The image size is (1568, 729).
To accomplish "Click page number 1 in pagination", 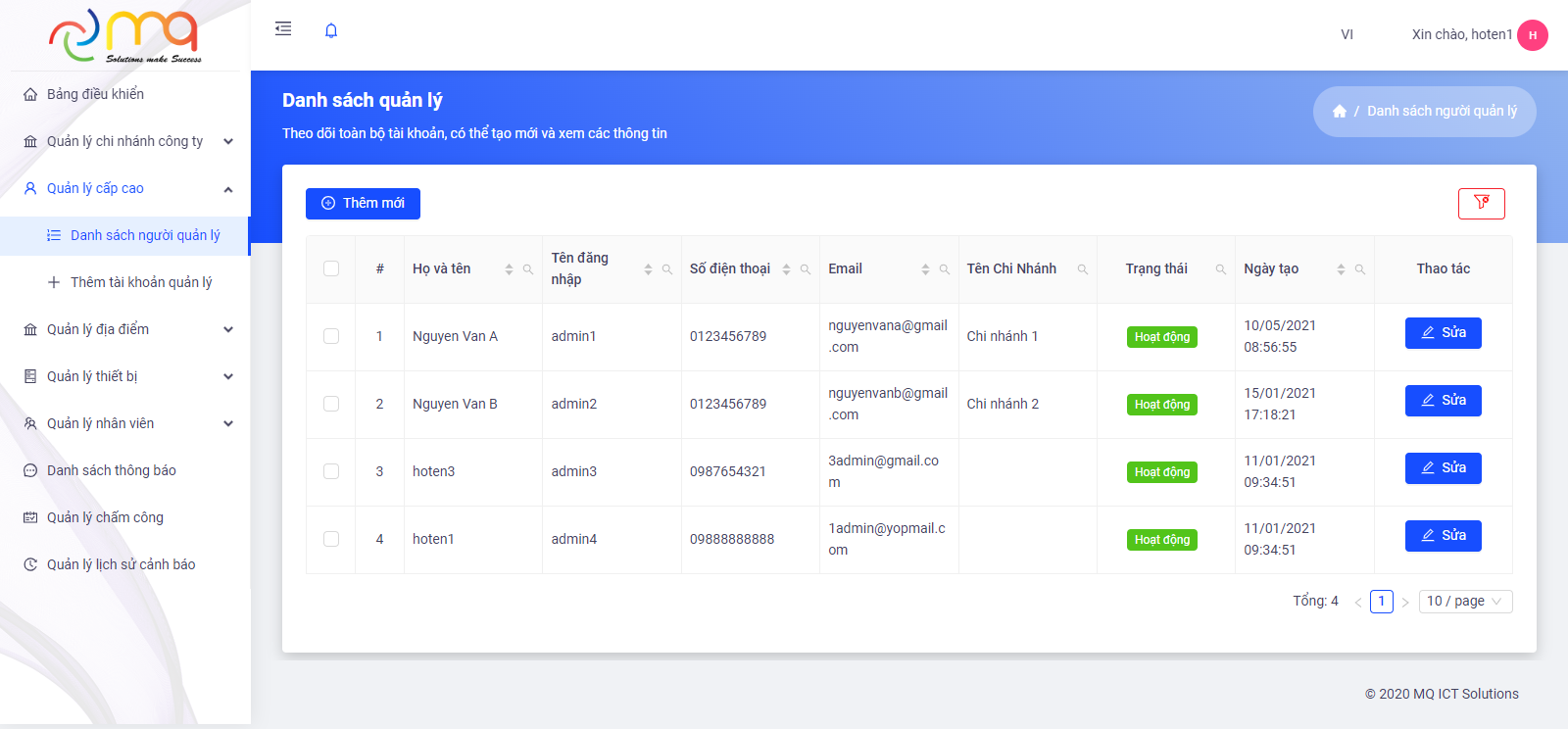I will [1381, 602].
